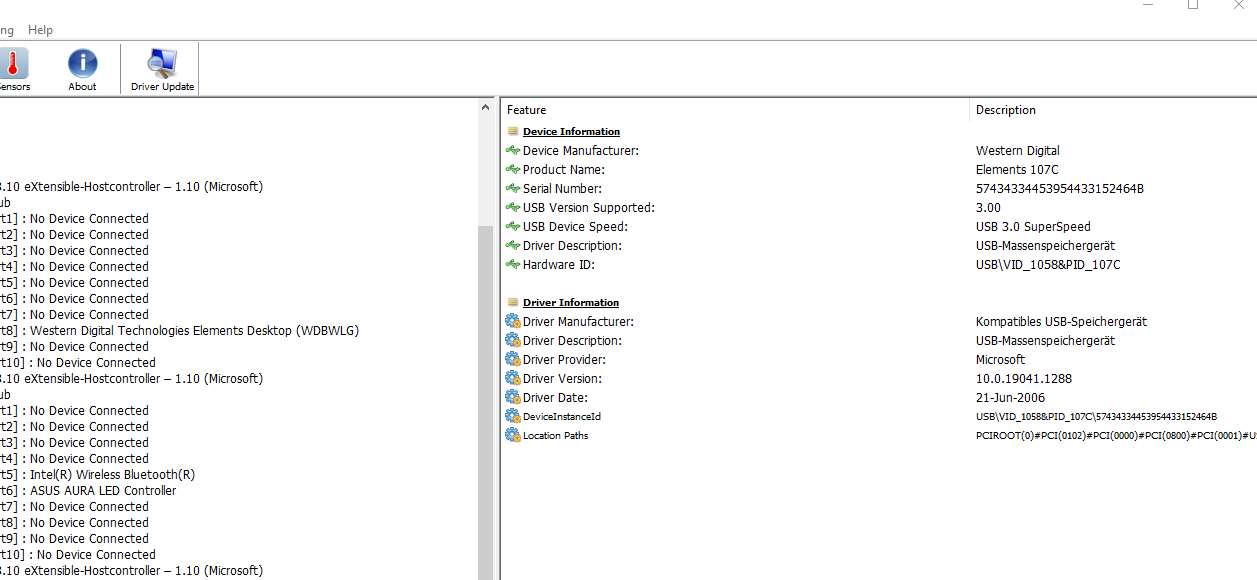Click the PCIROOT location path value

point(1116,436)
